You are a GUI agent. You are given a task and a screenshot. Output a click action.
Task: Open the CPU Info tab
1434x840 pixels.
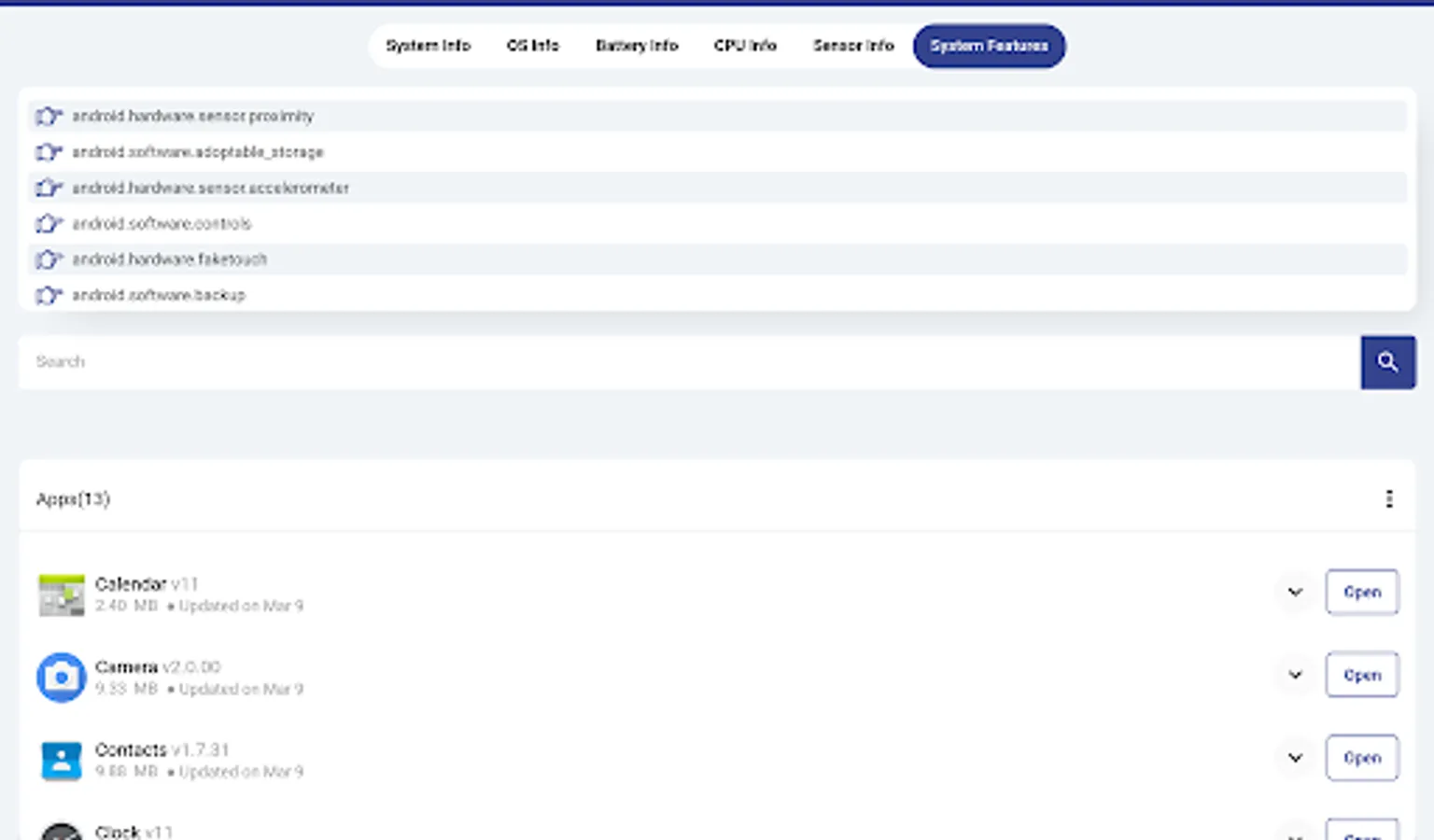(x=746, y=45)
